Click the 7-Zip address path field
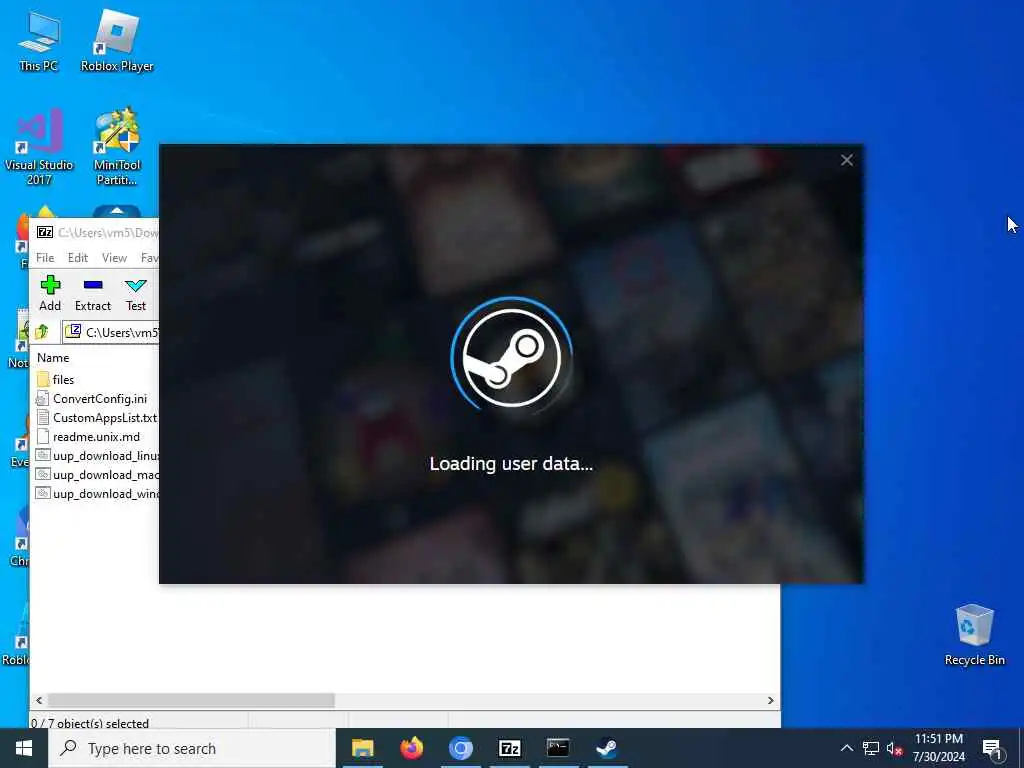 click(x=111, y=332)
